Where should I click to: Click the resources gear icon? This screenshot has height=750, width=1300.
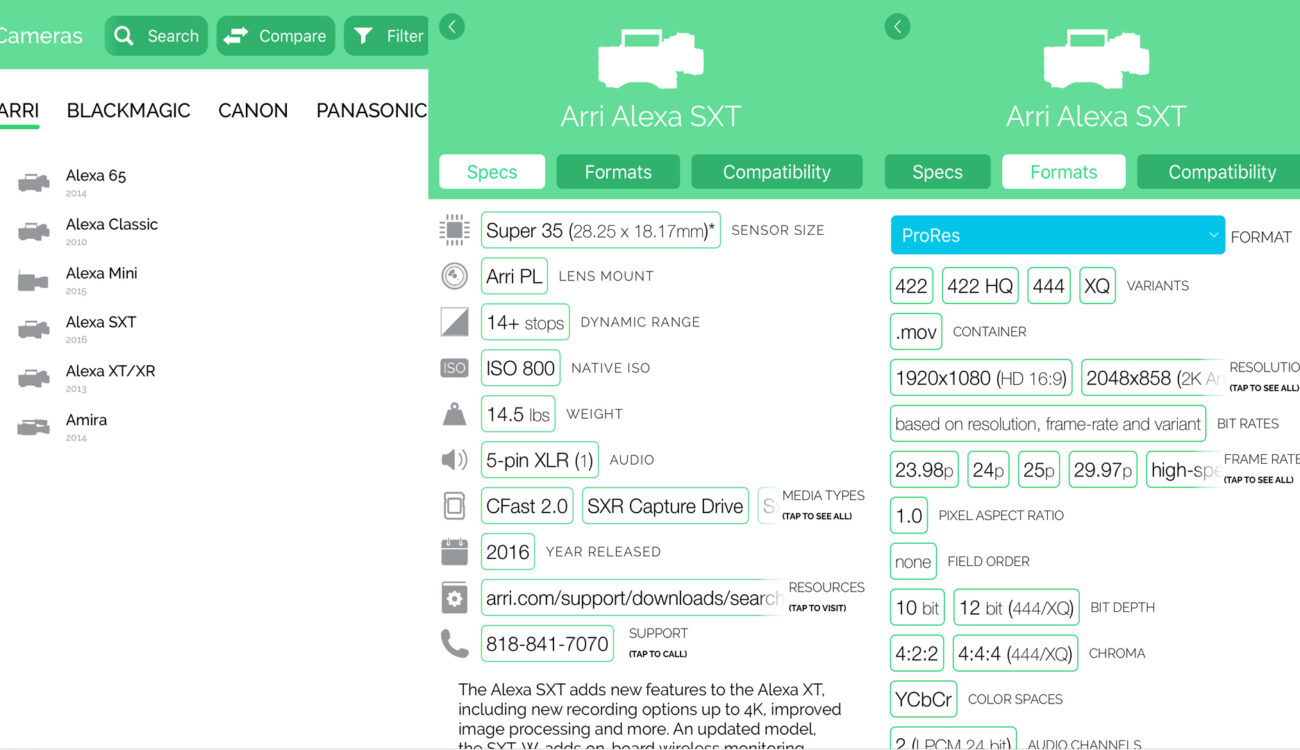point(454,598)
